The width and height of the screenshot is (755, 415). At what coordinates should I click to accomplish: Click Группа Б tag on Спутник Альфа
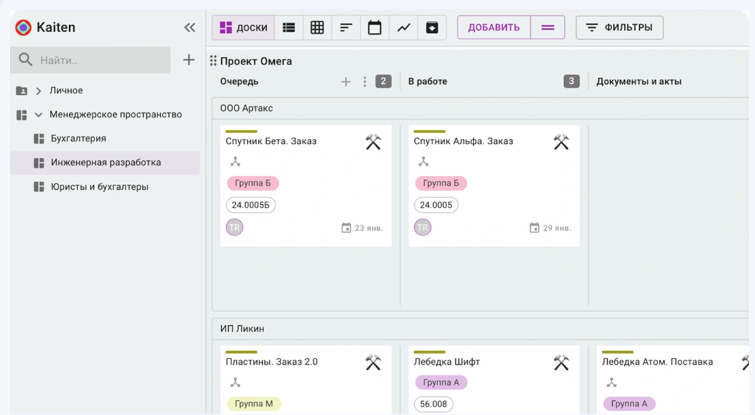click(441, 183)
